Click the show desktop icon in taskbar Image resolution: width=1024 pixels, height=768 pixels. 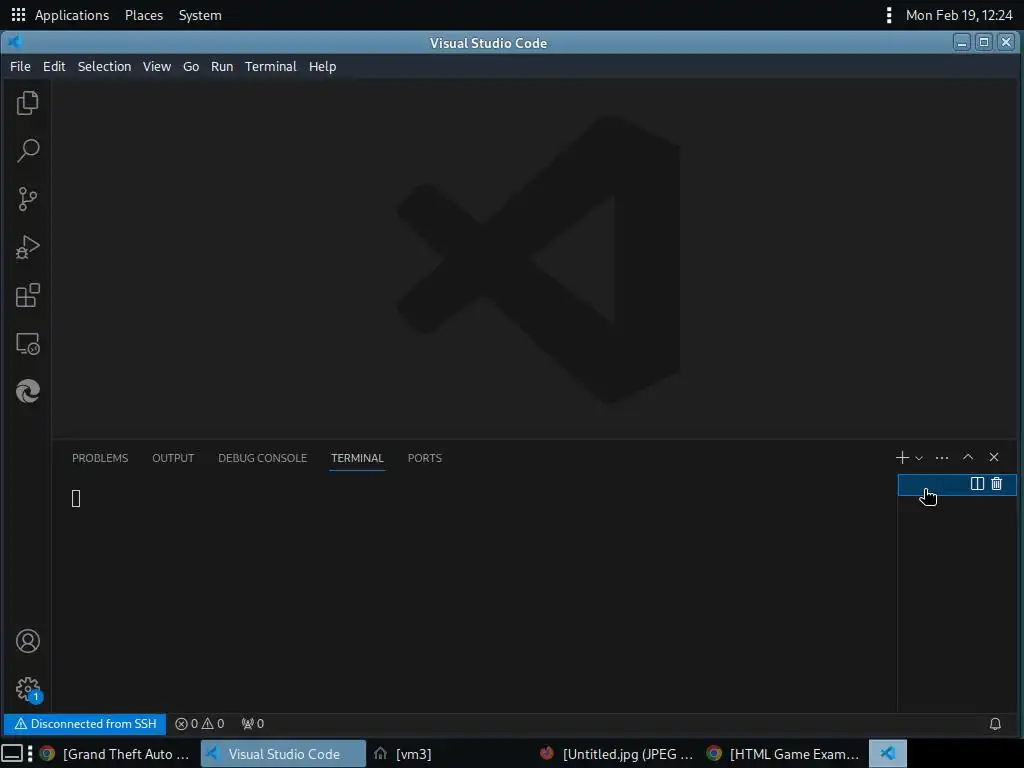[12, 754]
